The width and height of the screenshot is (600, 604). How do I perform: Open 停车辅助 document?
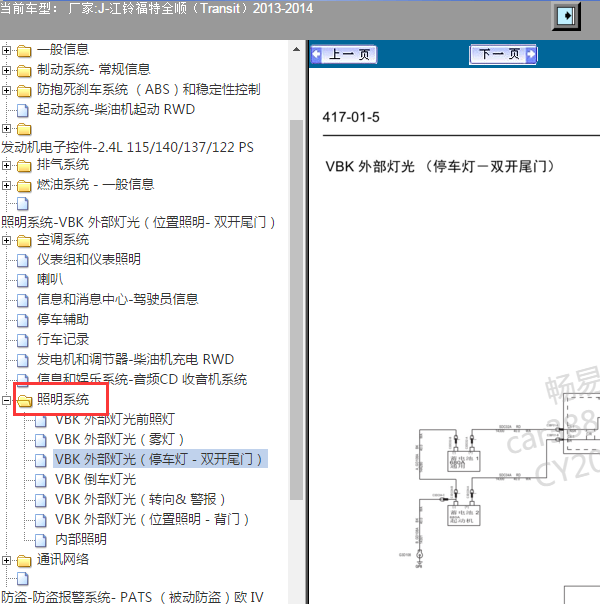63,320
